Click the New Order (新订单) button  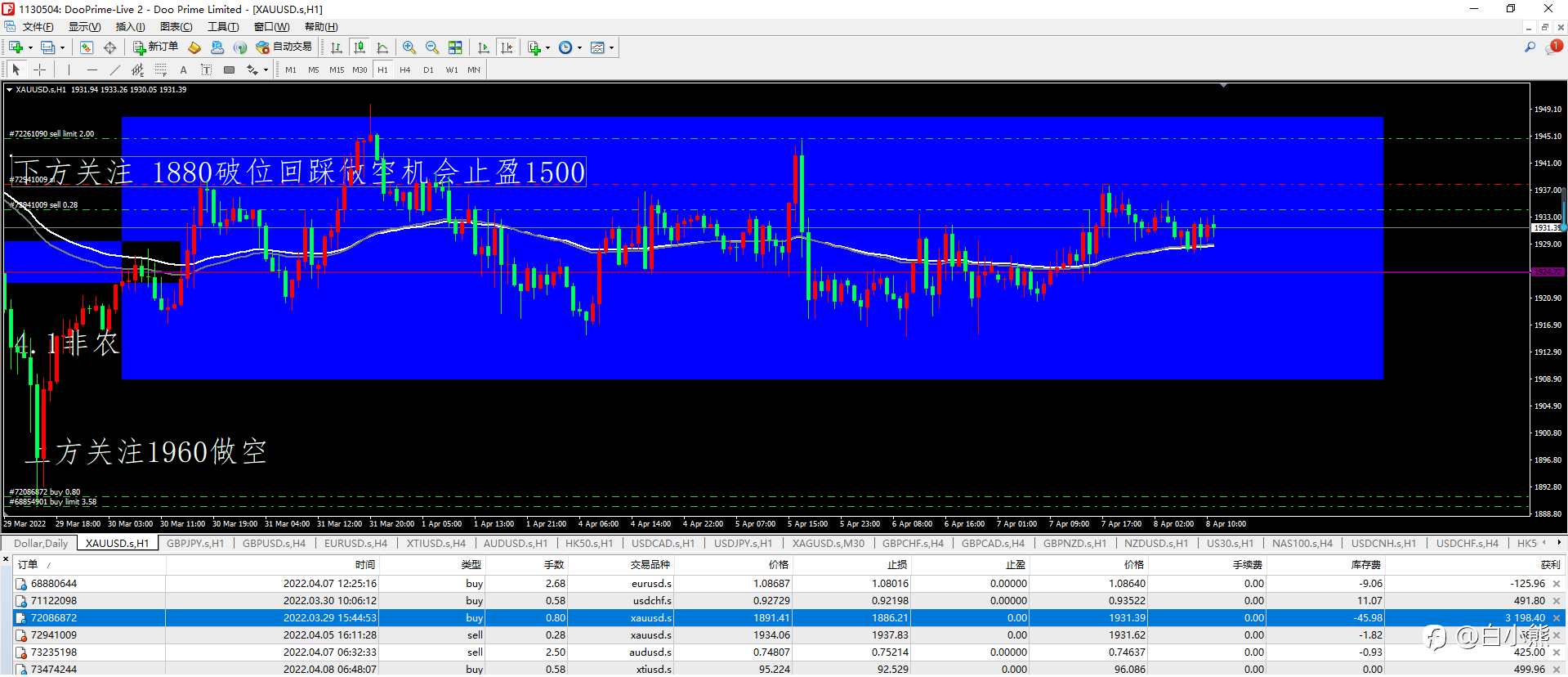point(155,47)
